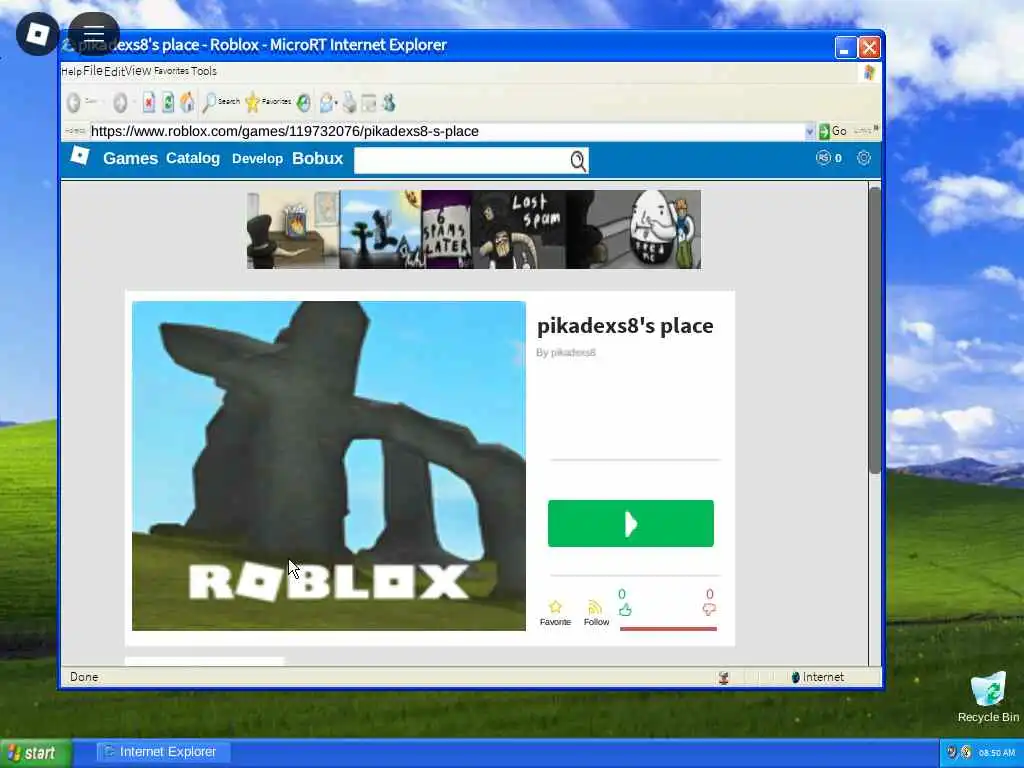The image size is (1024, 768).
Task: Open the Search magnifier toolbar button
Action: (221, 102)
